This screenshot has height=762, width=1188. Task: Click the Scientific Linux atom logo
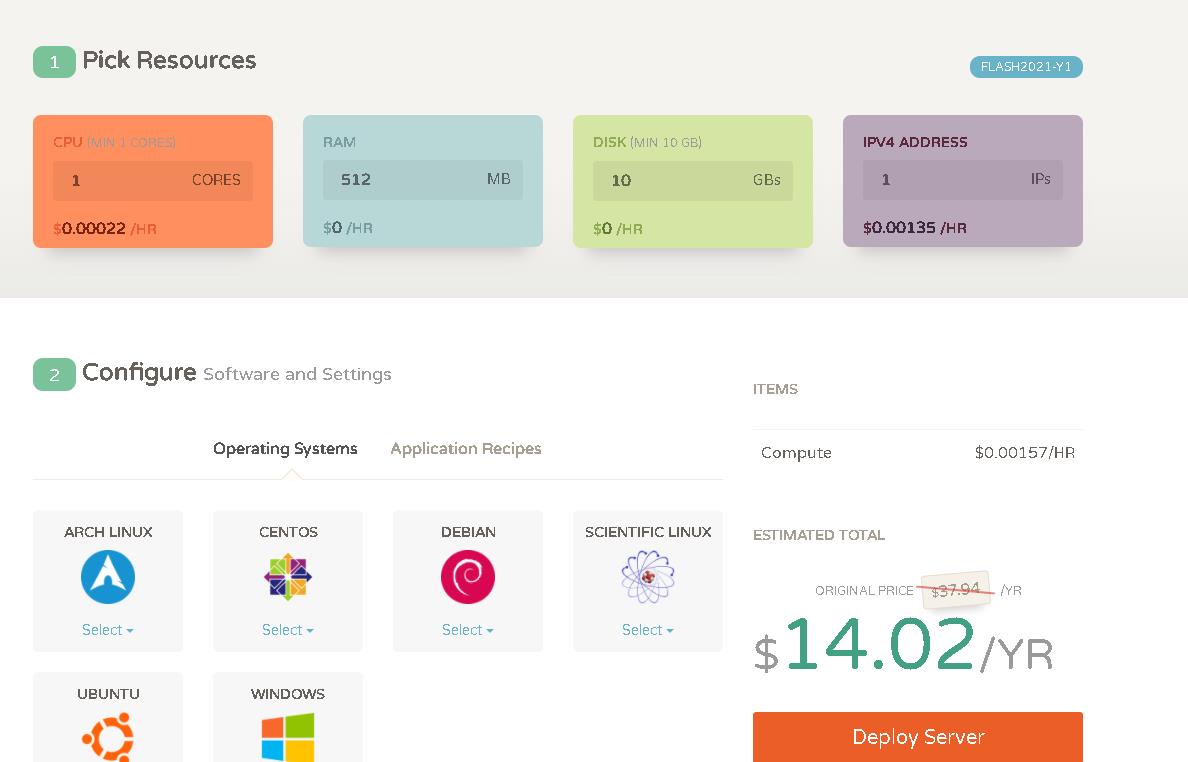click(648, 577)
